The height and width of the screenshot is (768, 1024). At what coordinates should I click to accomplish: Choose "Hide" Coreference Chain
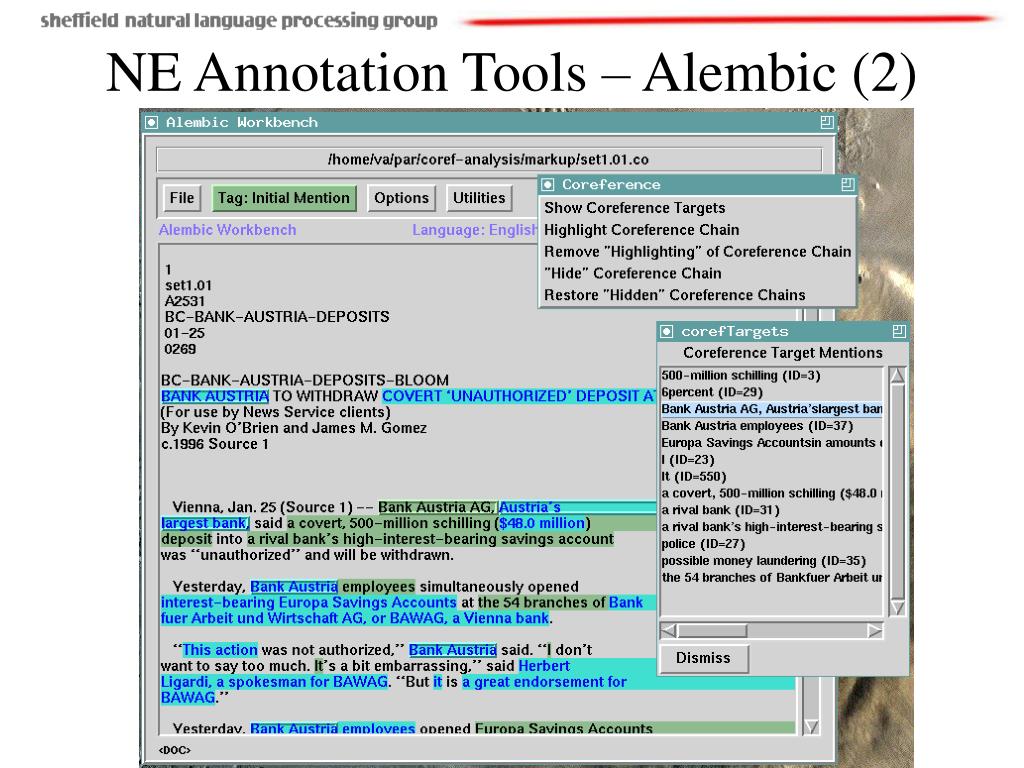633,273
